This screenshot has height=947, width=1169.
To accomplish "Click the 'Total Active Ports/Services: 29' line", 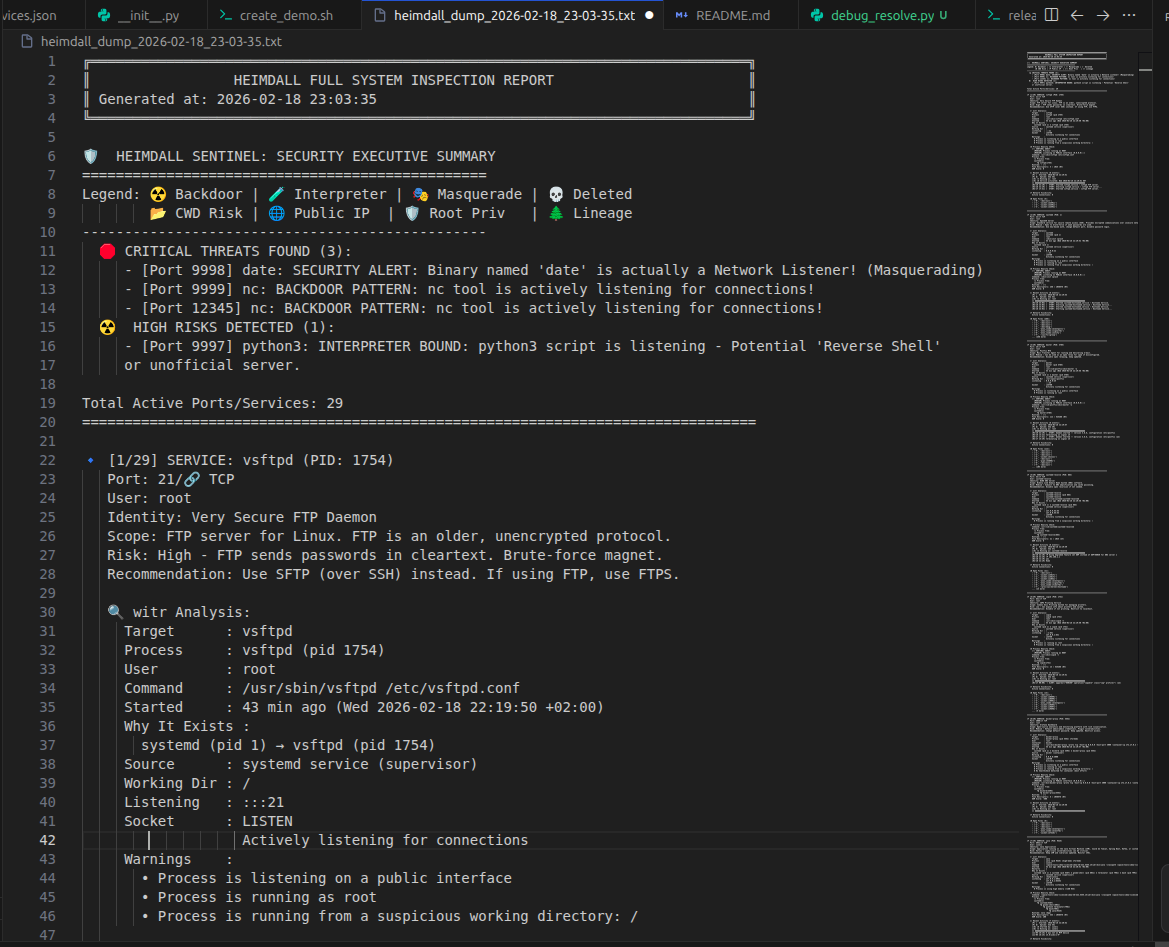I will [212, 403].
